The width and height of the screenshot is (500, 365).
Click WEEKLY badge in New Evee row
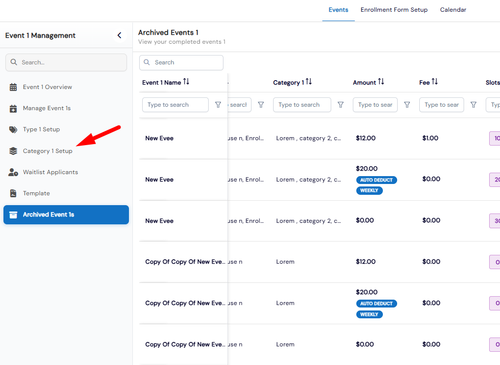coord(369,190)
